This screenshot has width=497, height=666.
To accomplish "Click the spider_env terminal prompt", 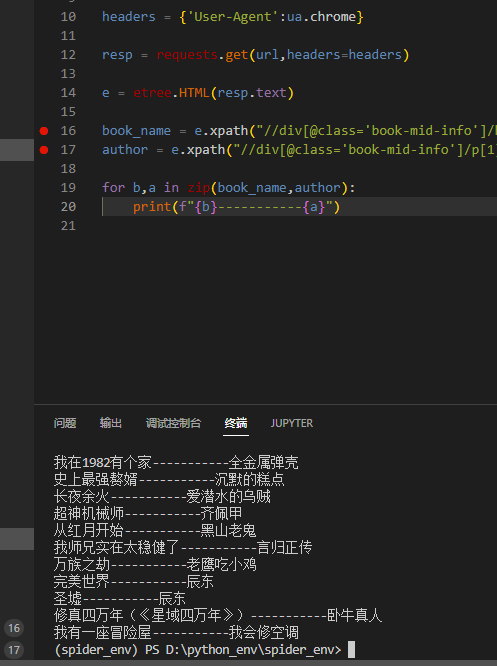I will click(198, 650).
